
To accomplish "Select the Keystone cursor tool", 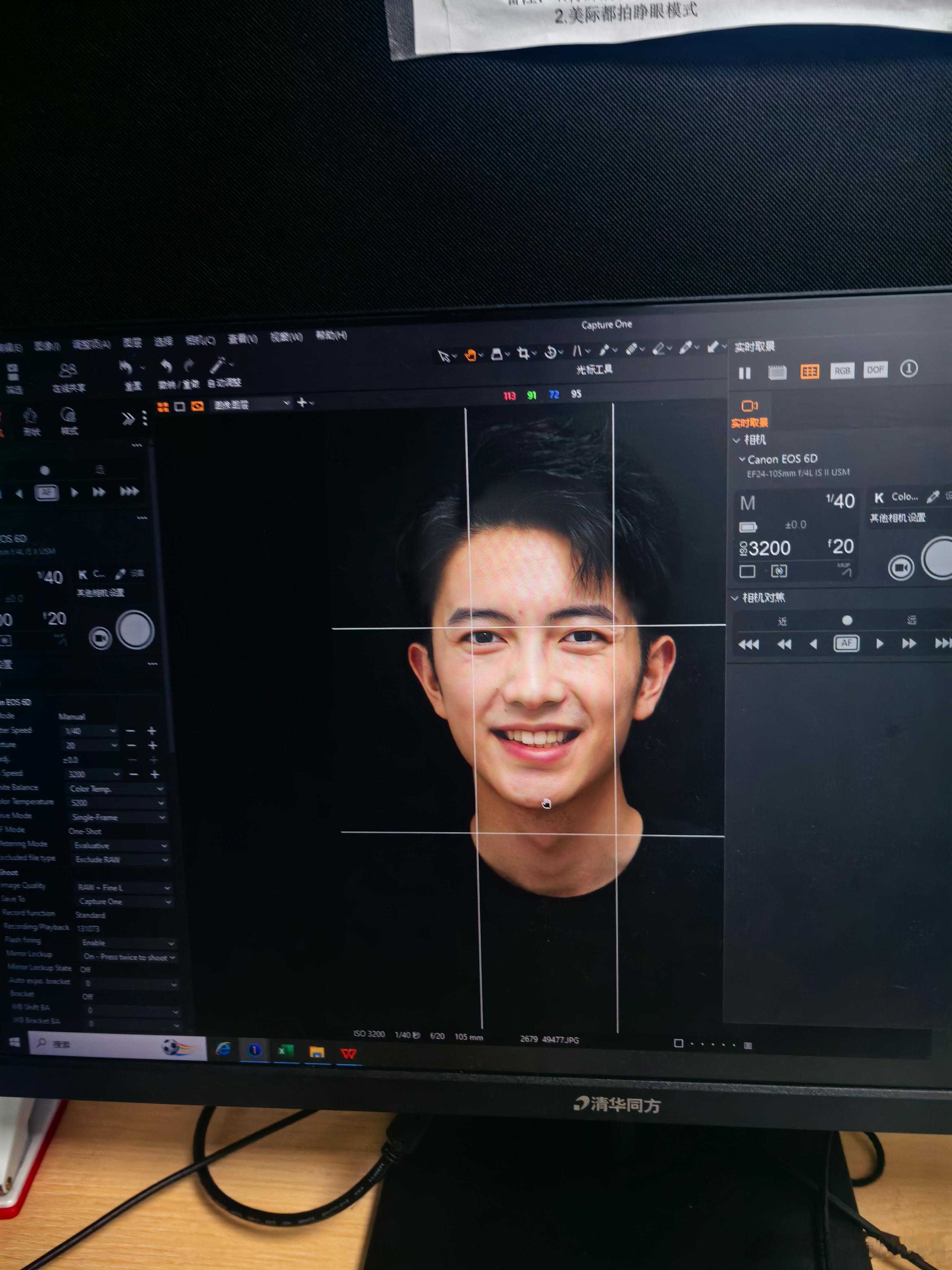I will point(577,351).
